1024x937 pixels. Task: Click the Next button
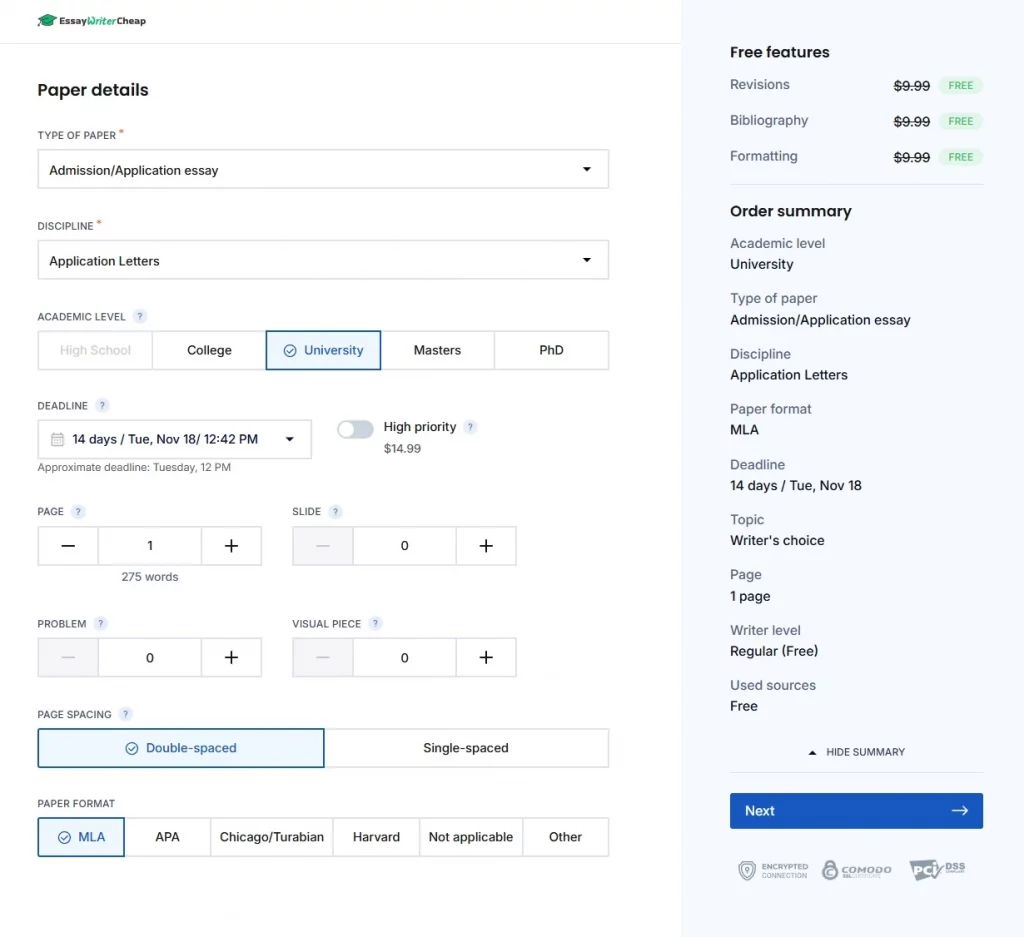(856, 811)
